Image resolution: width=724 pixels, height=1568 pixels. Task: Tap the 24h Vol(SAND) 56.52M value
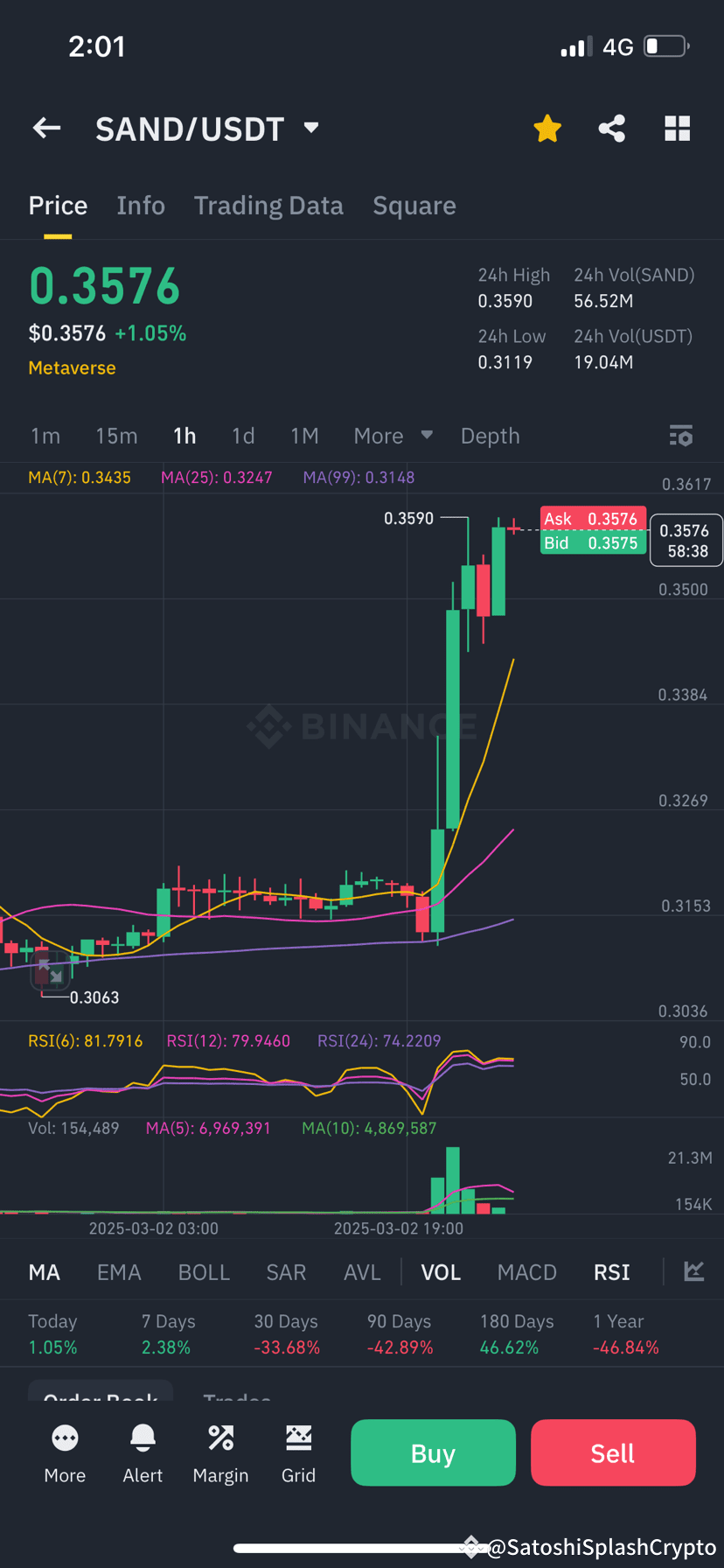(603, 301)
